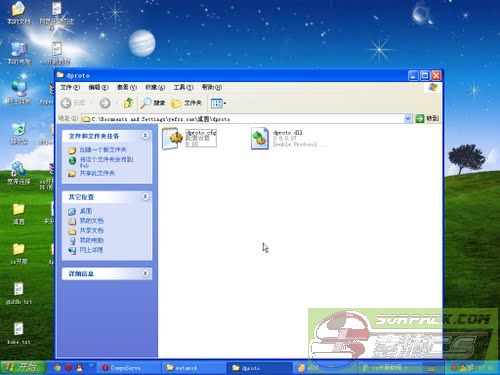This screenshot has height=375, width=500.
Task: Click the 开始 Start button
Action: [x=23, y=367]
